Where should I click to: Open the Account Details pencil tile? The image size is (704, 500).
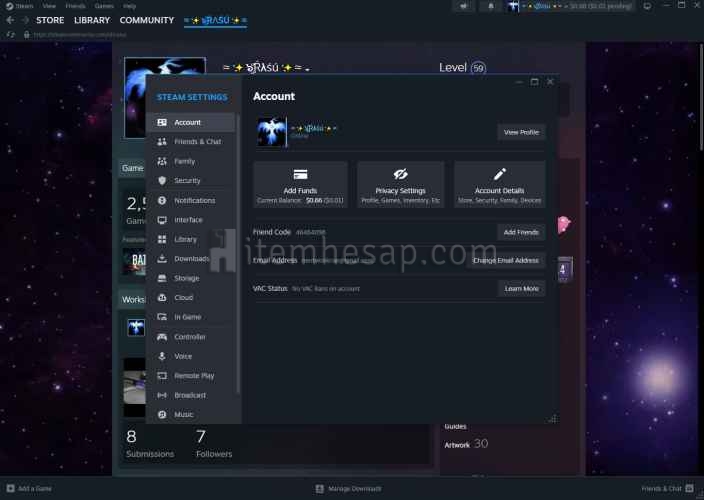[499, 184]
